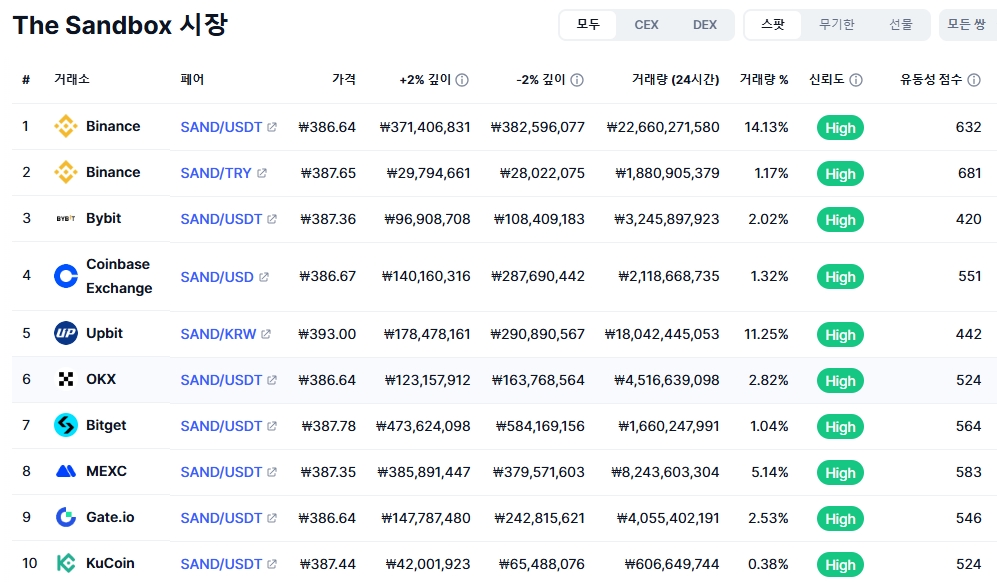Open the Bybit exchange name link

tap(104, 218)
